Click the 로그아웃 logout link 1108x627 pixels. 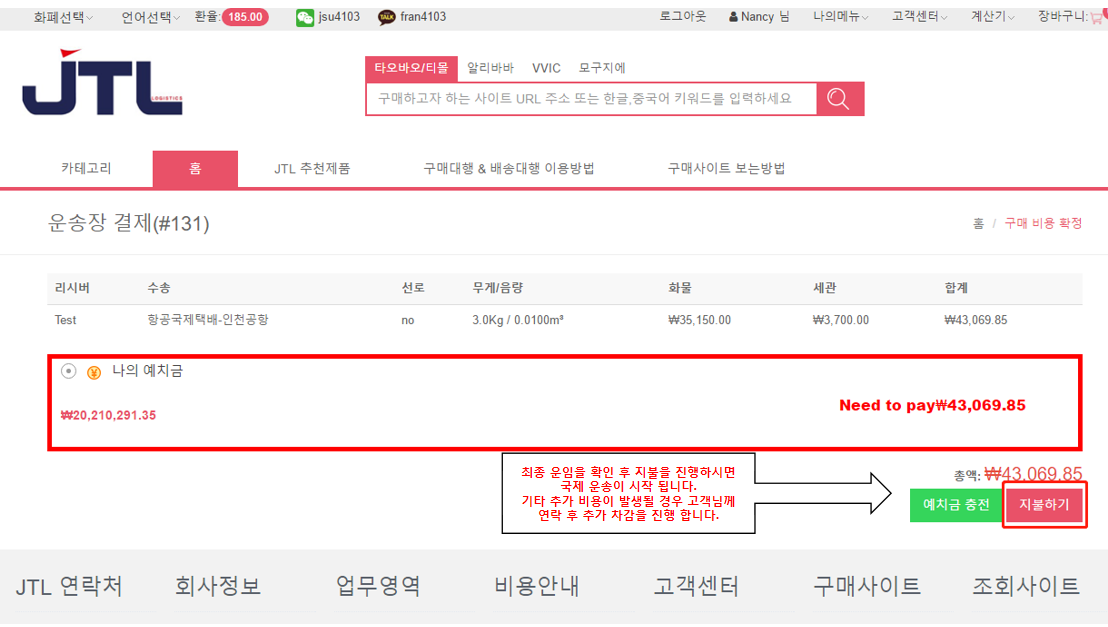[x=682, y=17]
